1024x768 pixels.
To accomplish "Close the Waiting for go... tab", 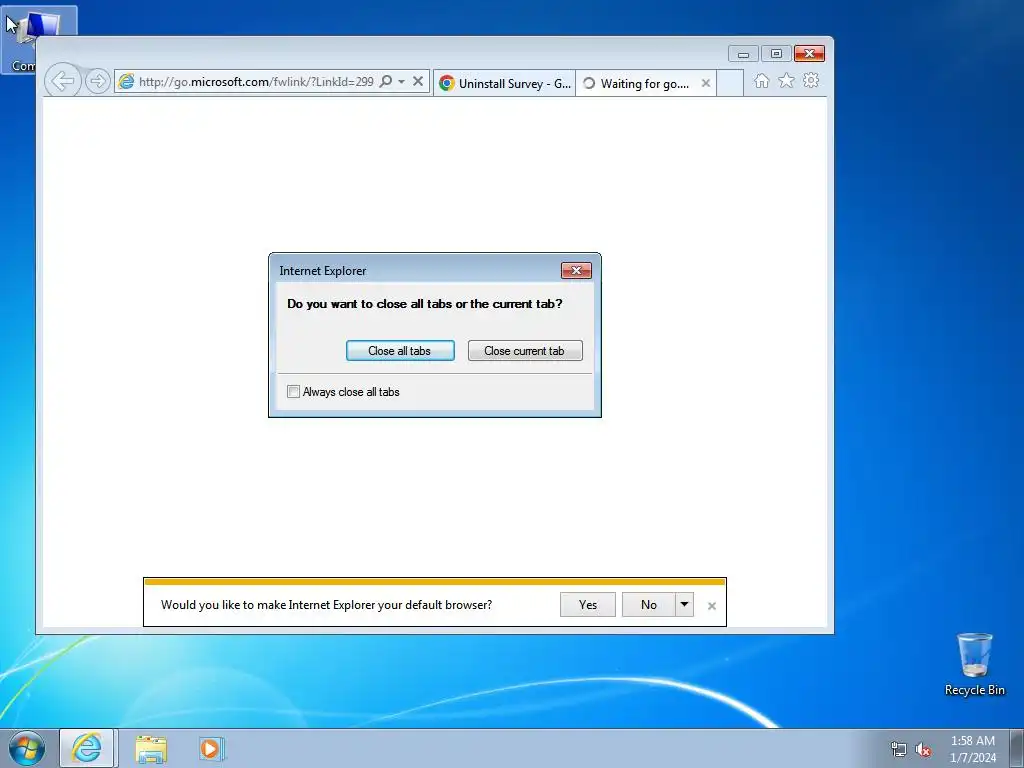I will click(705, 83).
